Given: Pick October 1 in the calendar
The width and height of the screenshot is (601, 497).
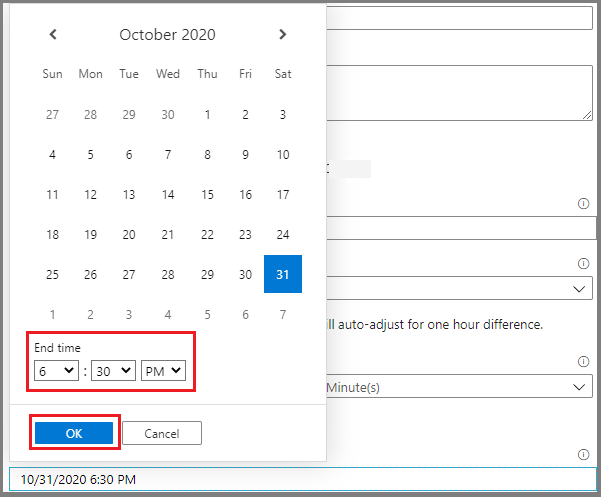Looking at the screenshot, I should point(207,115).
